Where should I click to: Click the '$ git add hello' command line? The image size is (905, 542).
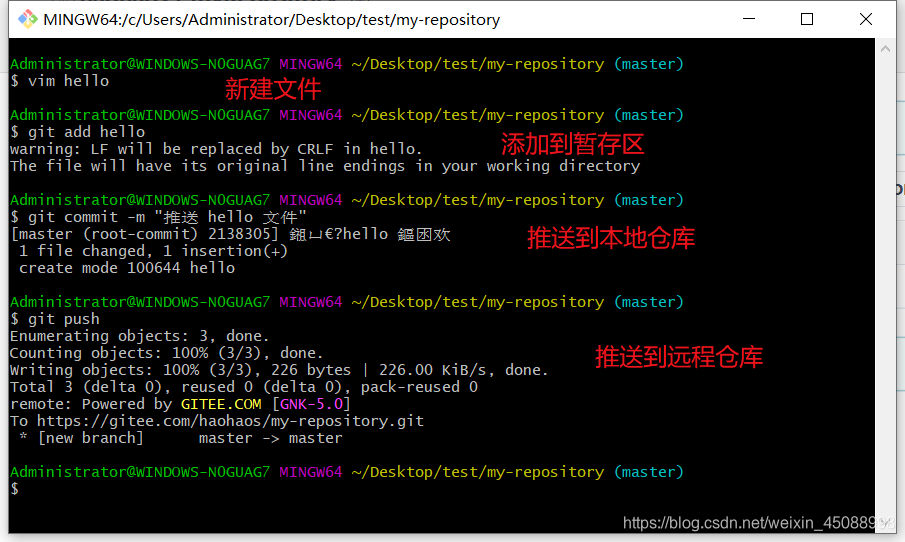click(77, 132)
